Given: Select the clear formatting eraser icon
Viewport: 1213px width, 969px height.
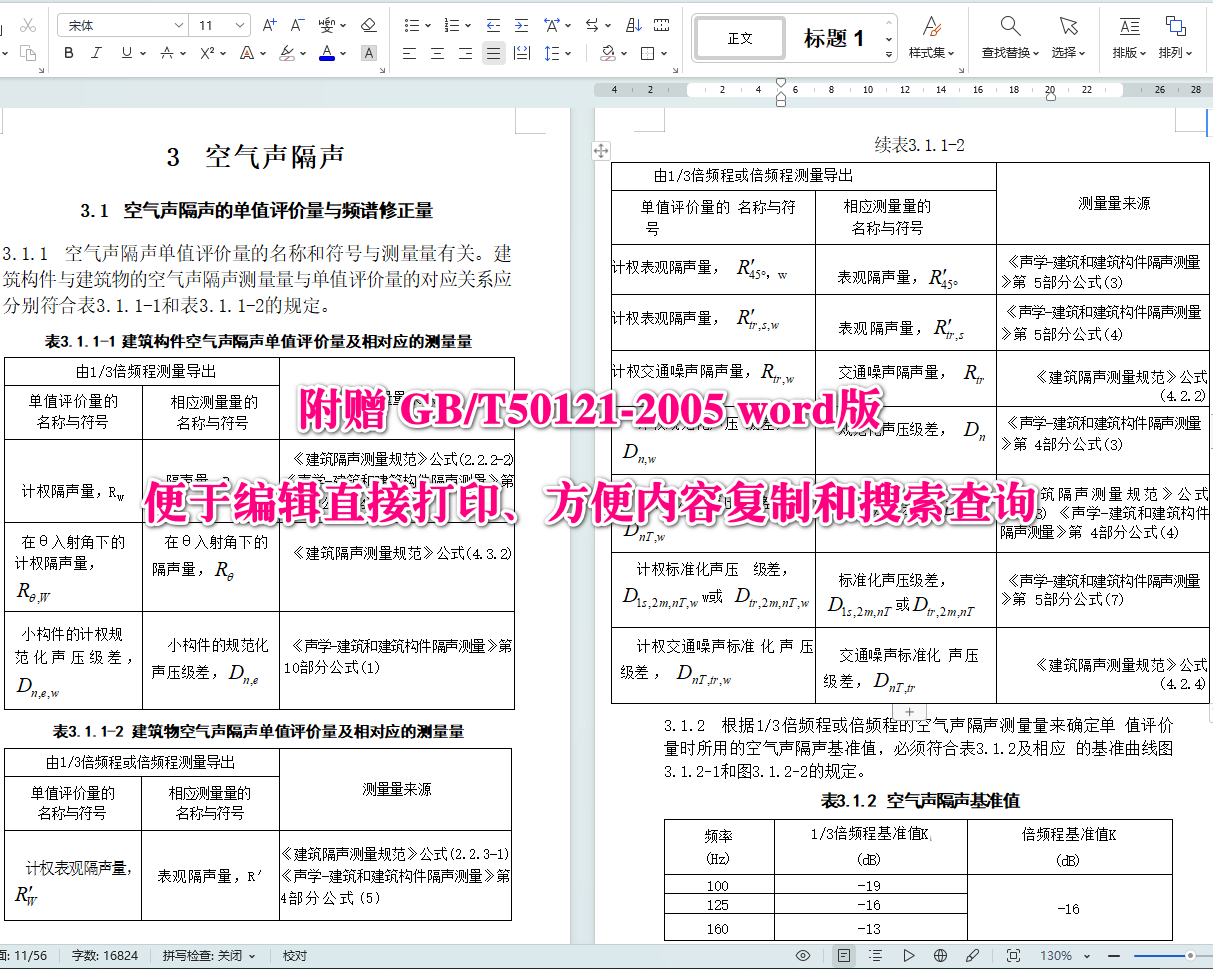Looking at the screenshot, I should [x=366, y=25].
